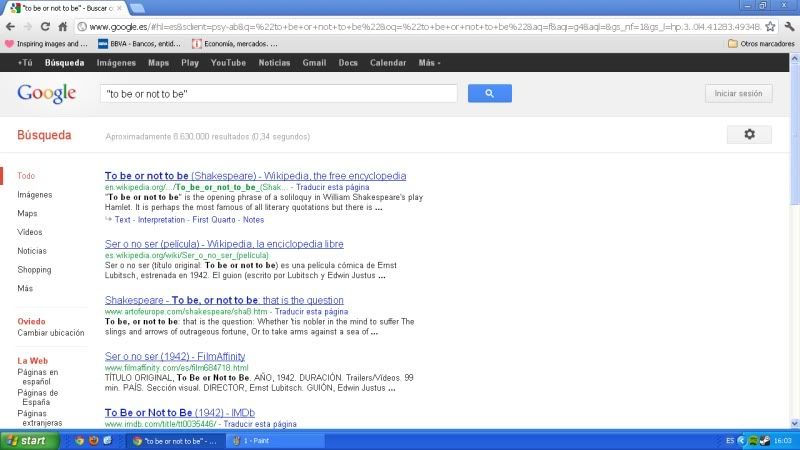The width and height of the screenshot is (800, 450).
Task: Select Maps in the left sidebar
Action: (27, 213)
